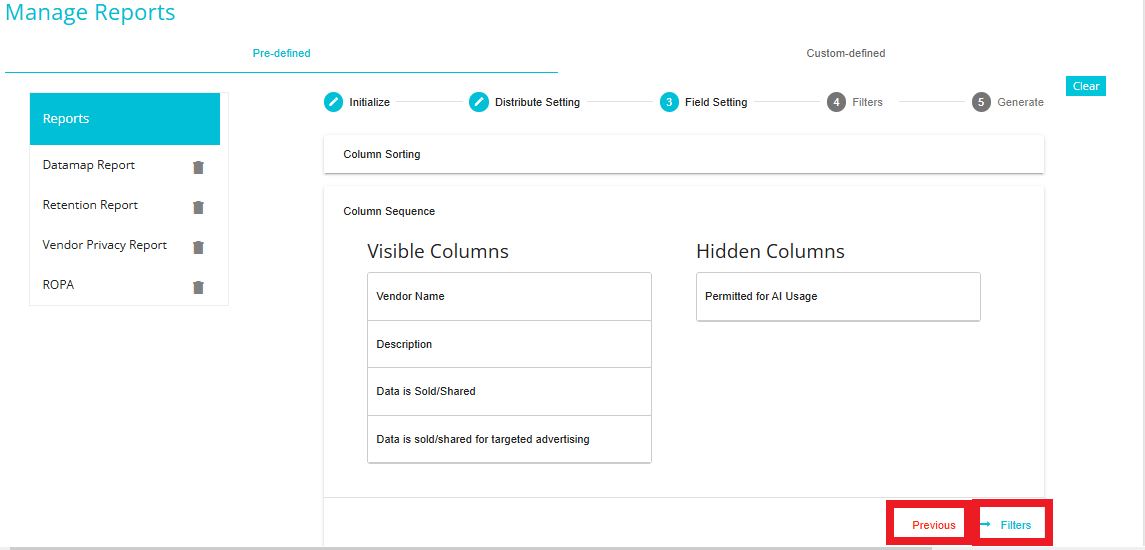Click the Clear button

coord(1086,86)
